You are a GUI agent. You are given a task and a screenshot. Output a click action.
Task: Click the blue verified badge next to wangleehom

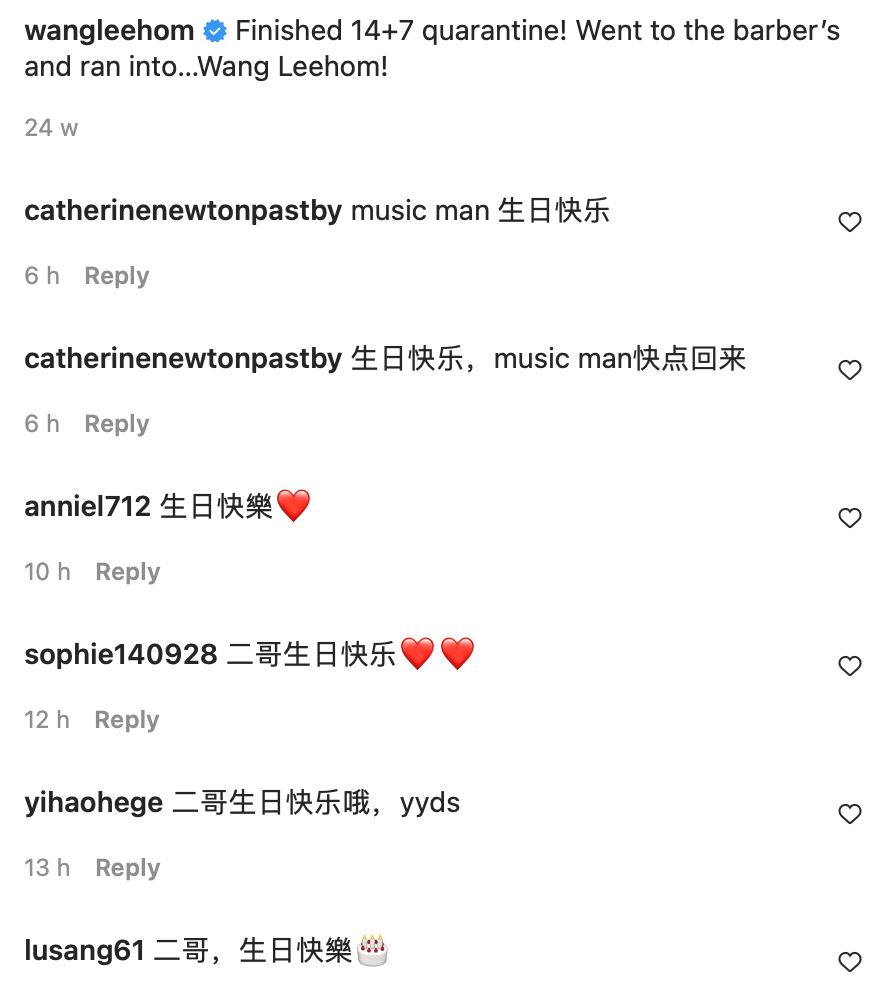click(215, 31)
